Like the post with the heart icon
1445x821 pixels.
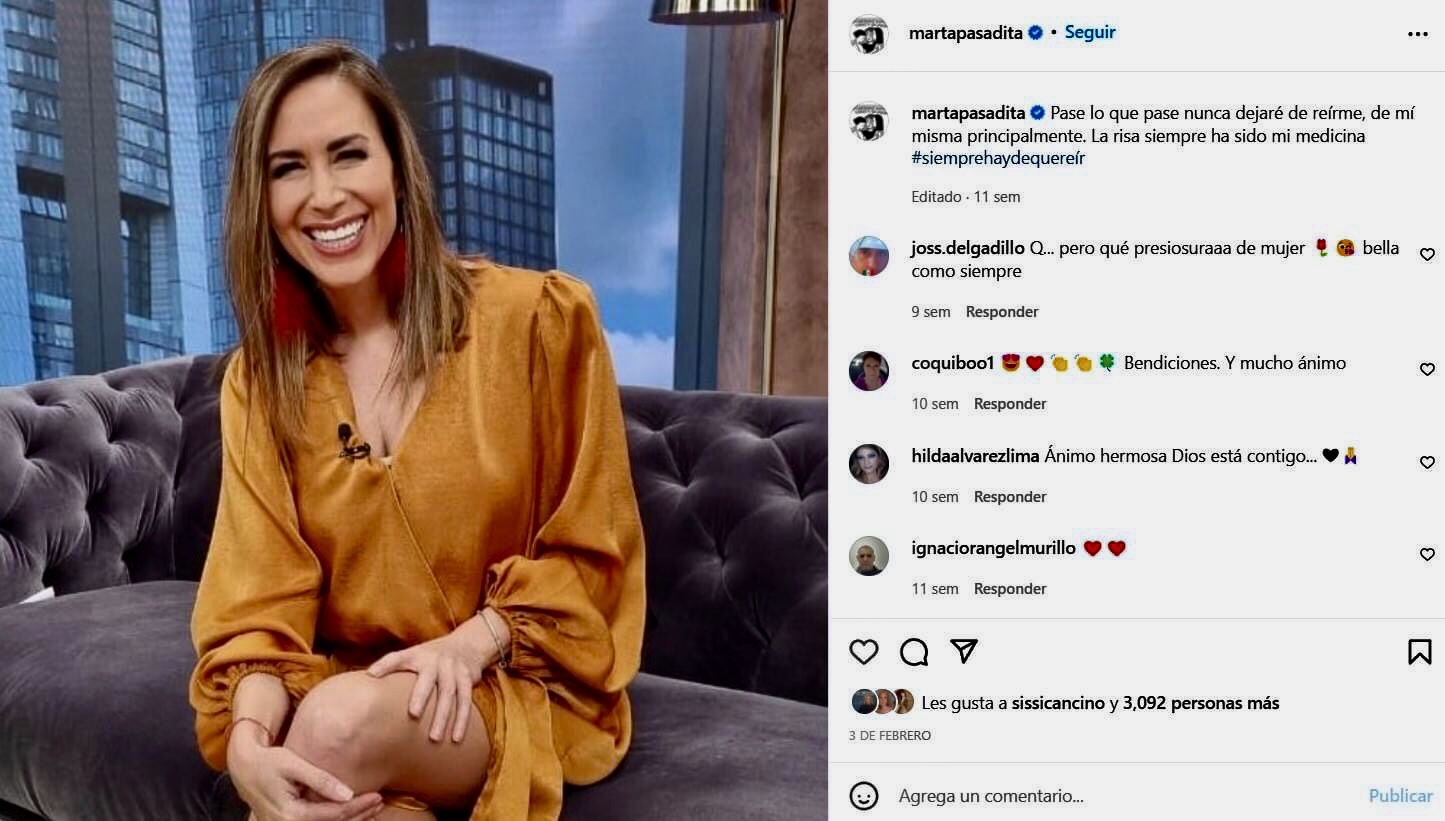[x=864, y=652]
